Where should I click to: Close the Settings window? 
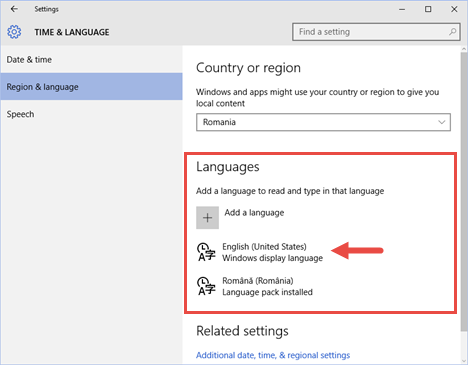click(x=454, y=9)
